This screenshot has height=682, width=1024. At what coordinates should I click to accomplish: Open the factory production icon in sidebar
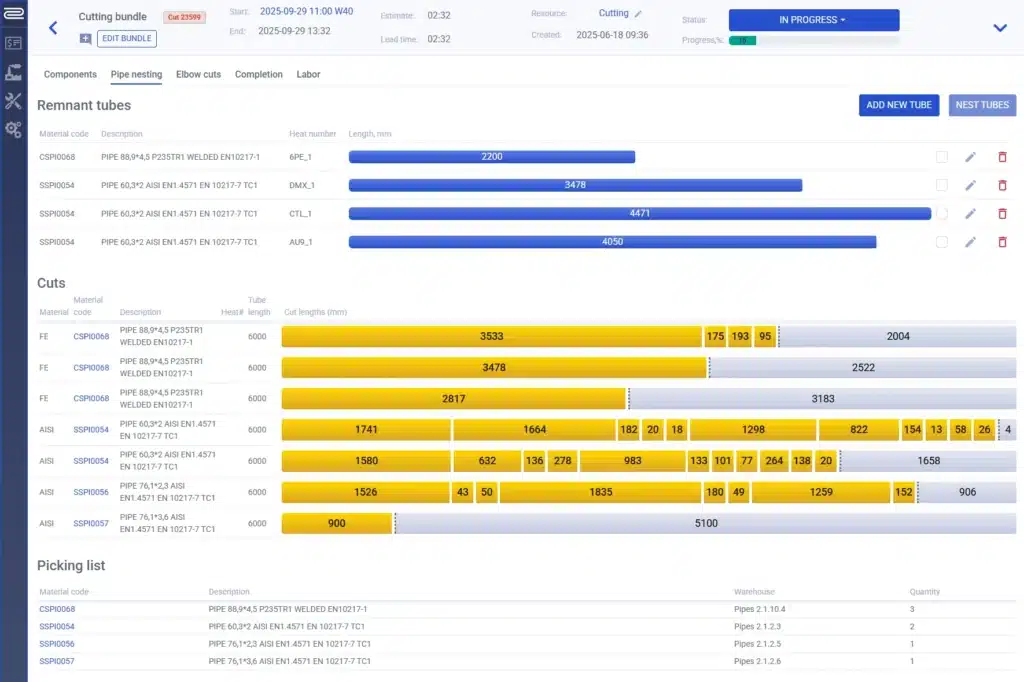tap(13, 72)
